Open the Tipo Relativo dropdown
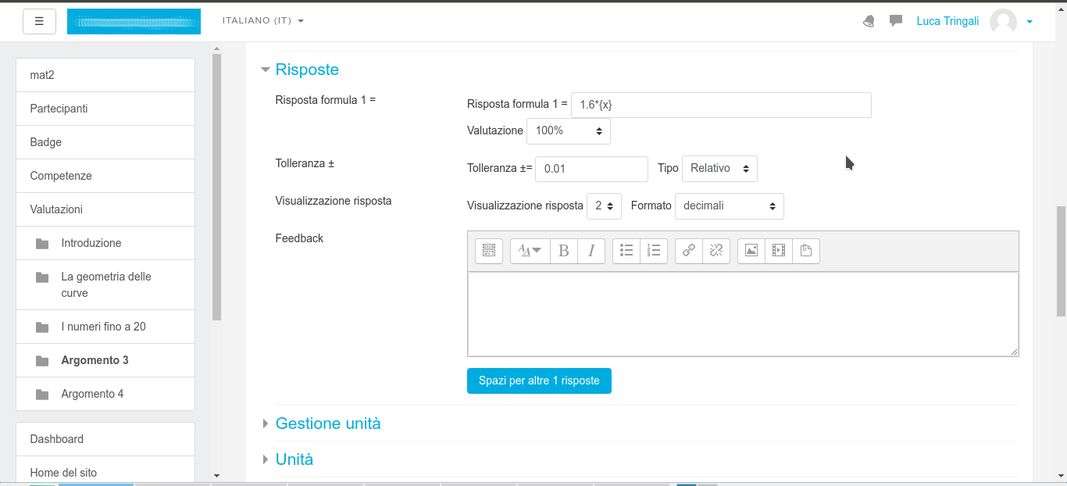 tap(719, 168)
